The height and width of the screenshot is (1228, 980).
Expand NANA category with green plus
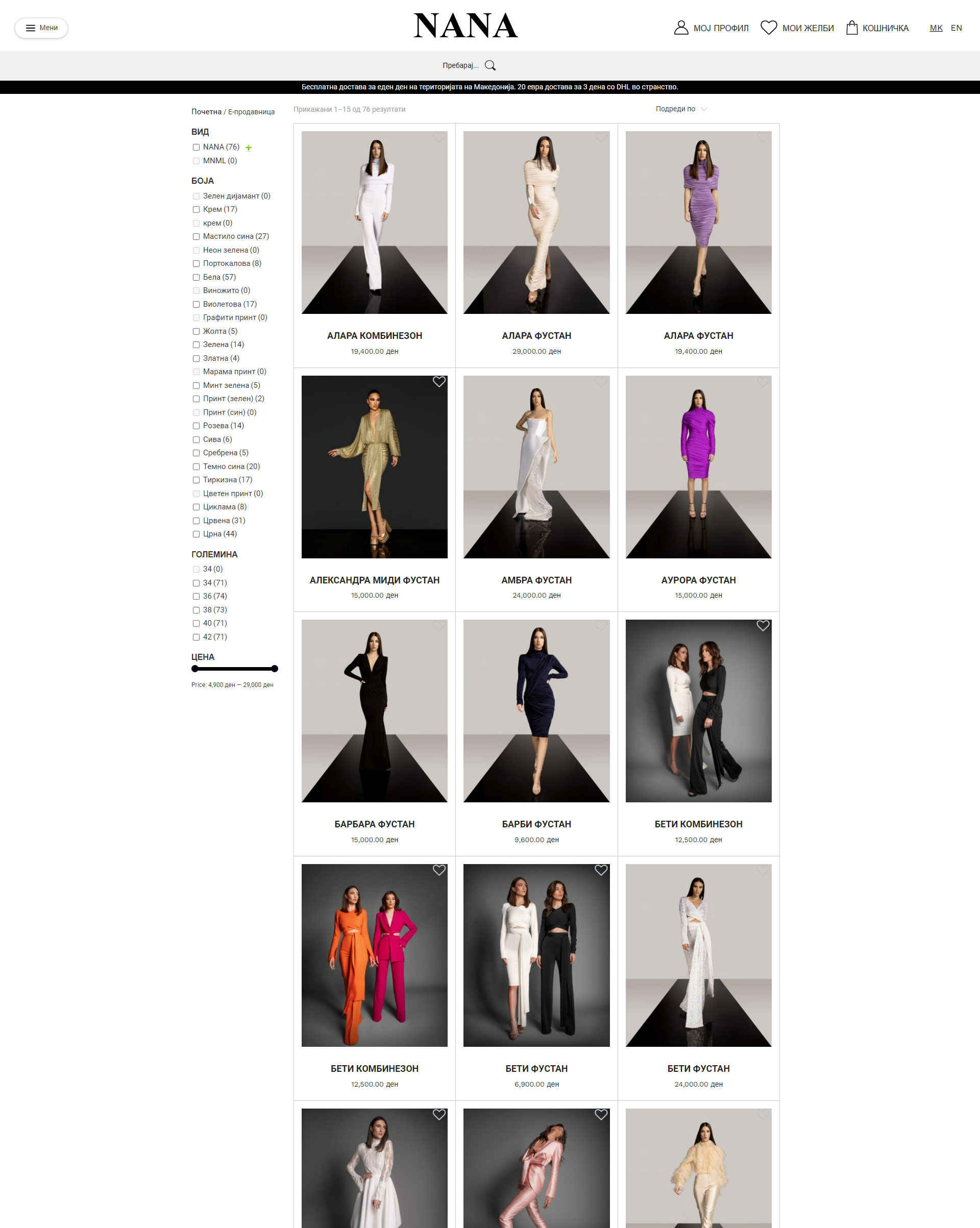[x=249, y=148]
